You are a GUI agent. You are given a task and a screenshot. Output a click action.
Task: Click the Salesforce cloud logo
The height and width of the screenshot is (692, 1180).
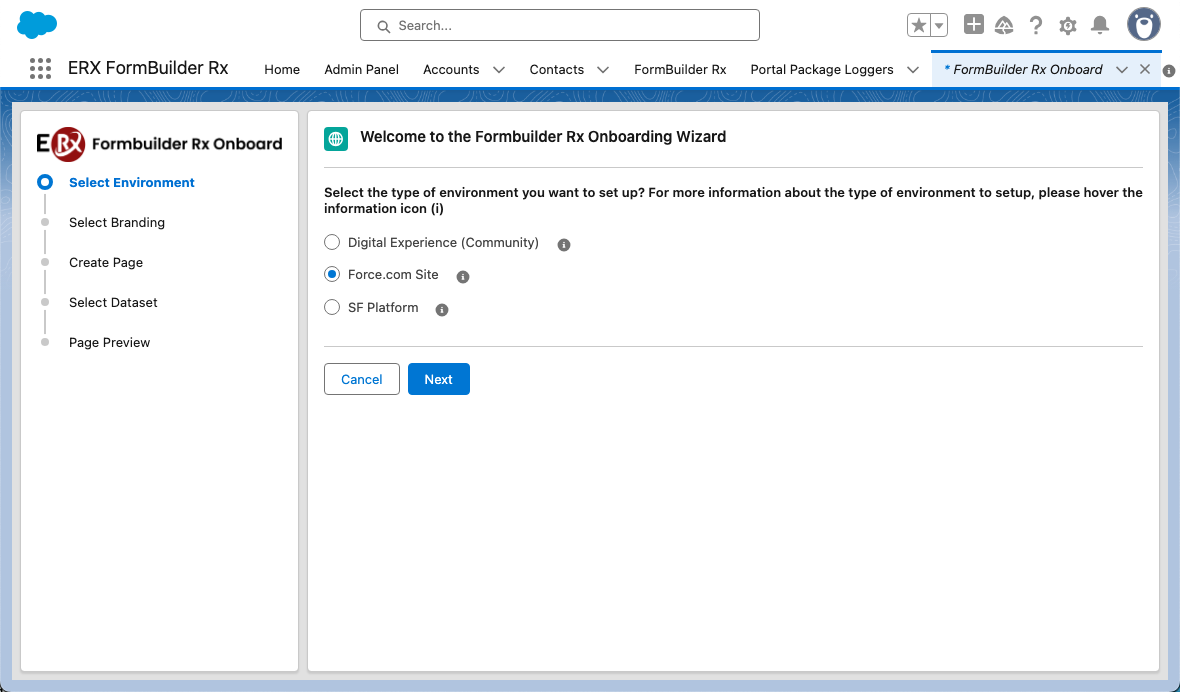[37, 25]
